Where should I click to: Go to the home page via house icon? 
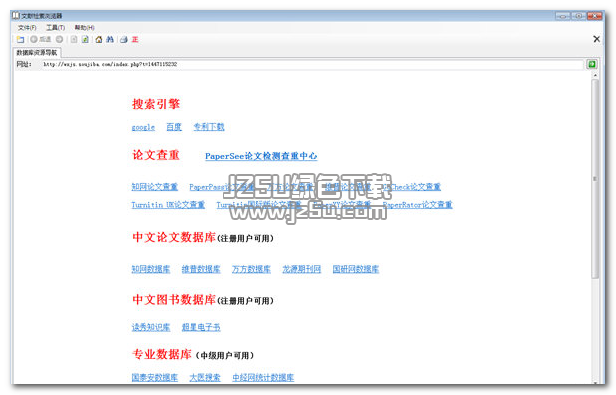[x=99, y=39]
